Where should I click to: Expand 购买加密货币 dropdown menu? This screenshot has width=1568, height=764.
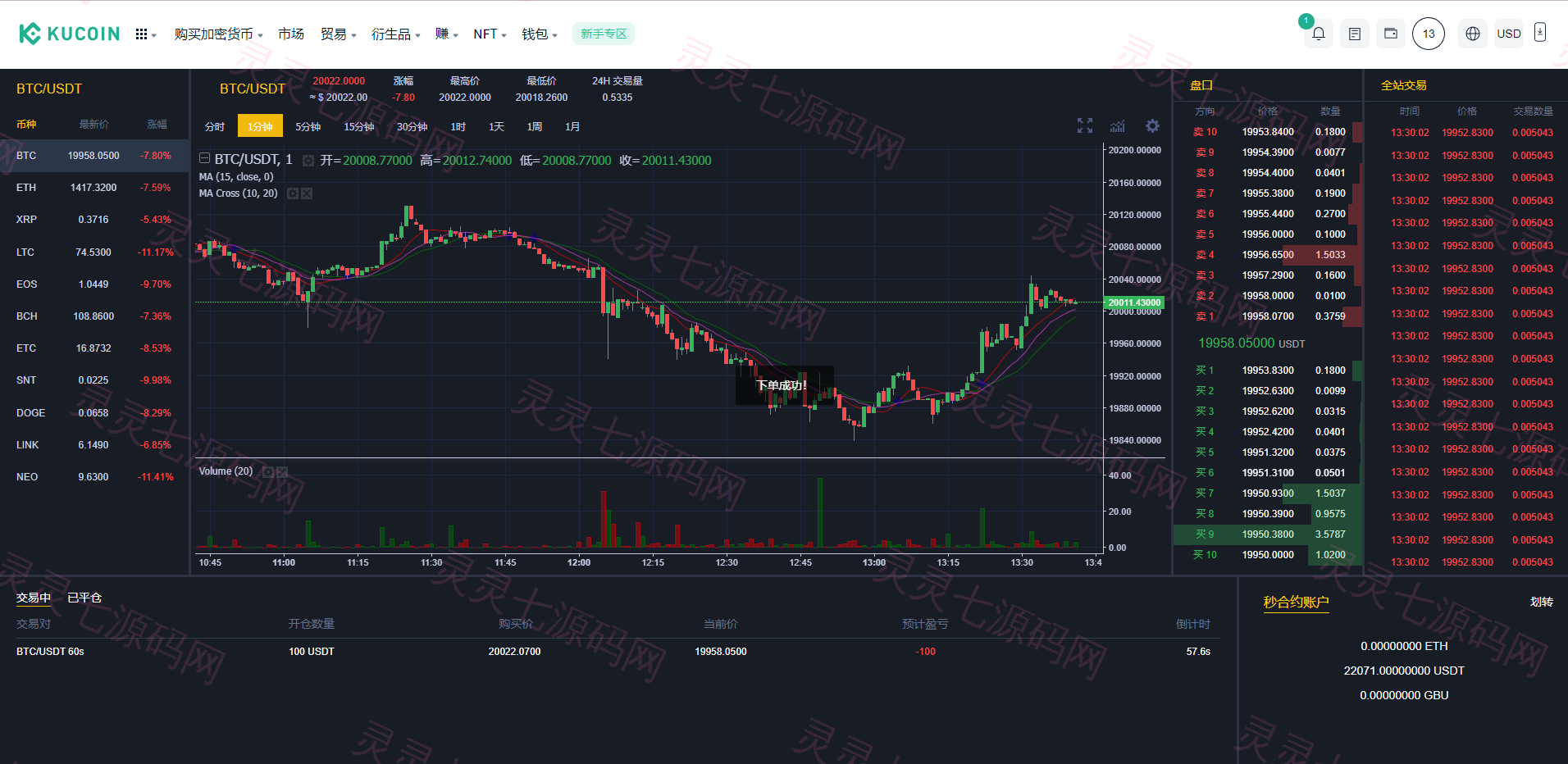218,34
